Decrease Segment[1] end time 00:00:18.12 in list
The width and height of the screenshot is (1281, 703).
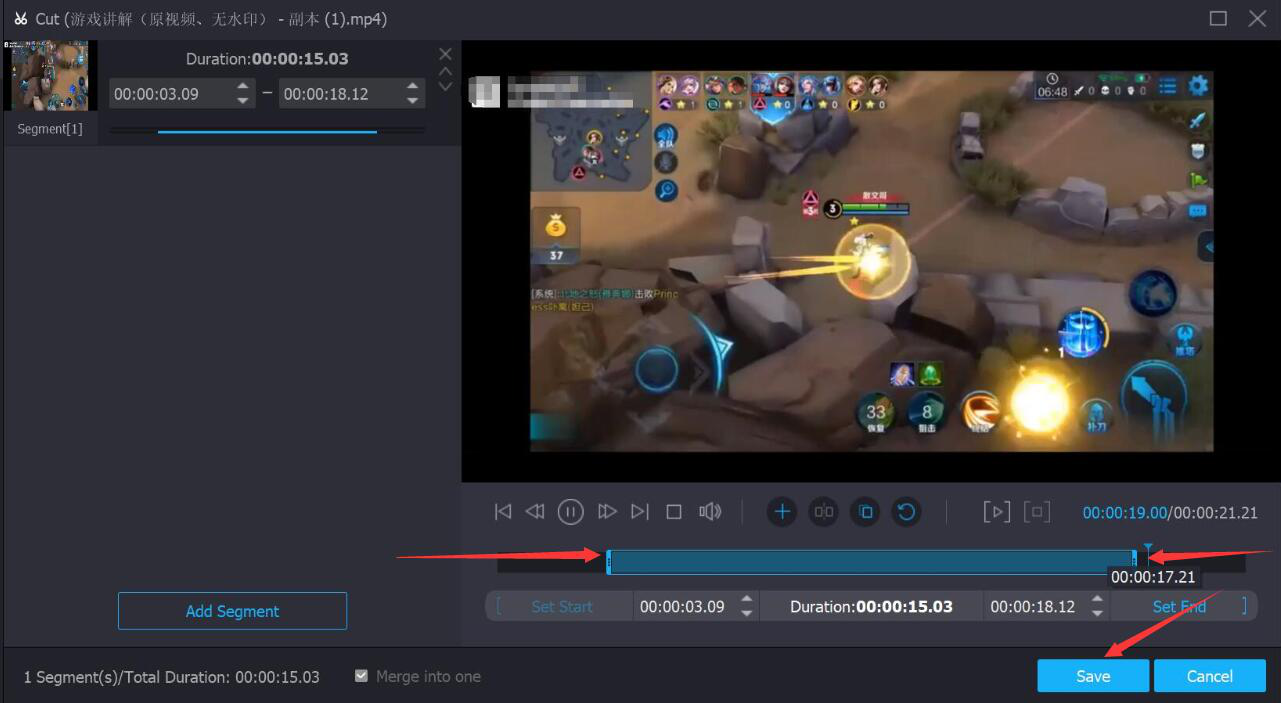(413, 100)
